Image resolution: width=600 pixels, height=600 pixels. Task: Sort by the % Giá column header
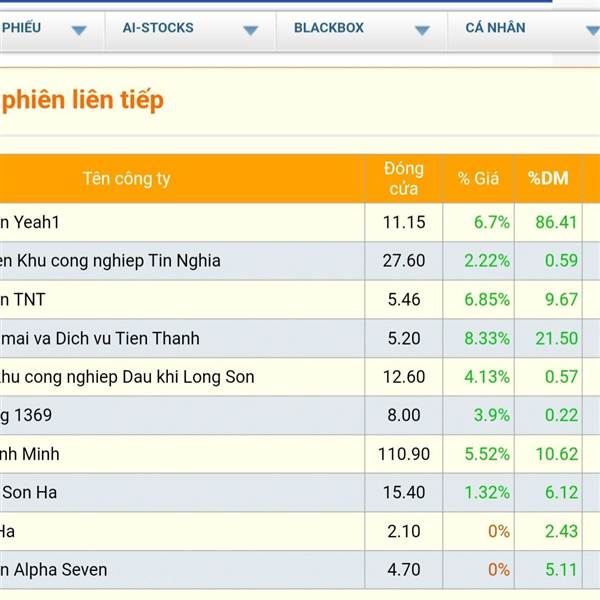pos(478,179)
